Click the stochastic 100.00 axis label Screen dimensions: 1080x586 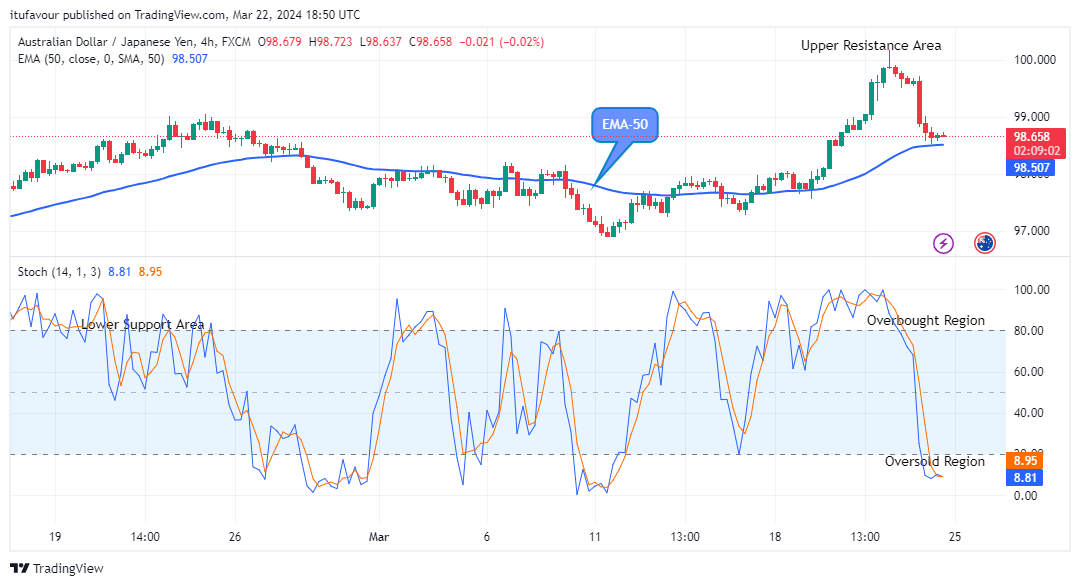pyautogui.click(x=1031, y=290)
